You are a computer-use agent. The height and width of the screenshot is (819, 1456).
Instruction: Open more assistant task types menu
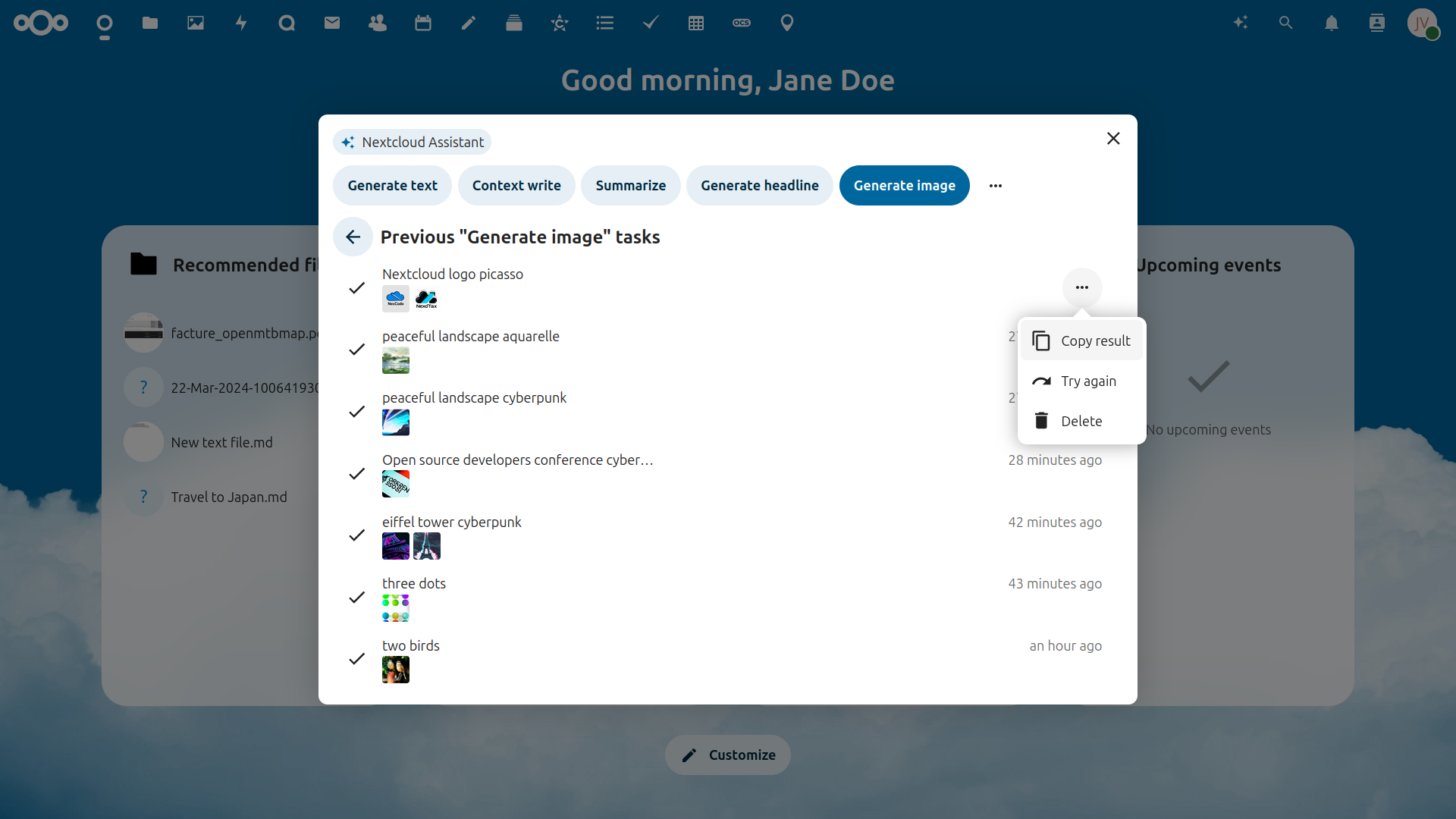(995, 185)
